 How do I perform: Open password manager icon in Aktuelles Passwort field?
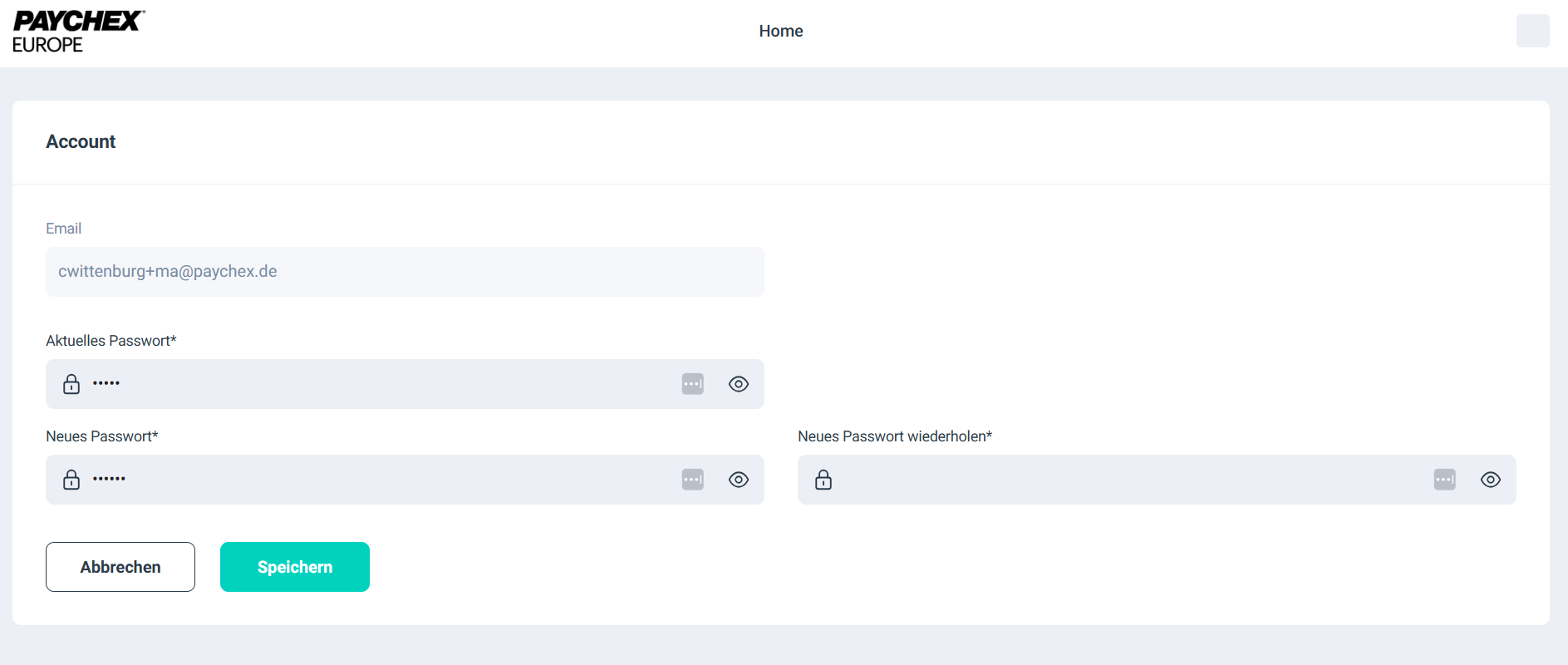click(x=692, y=384)
